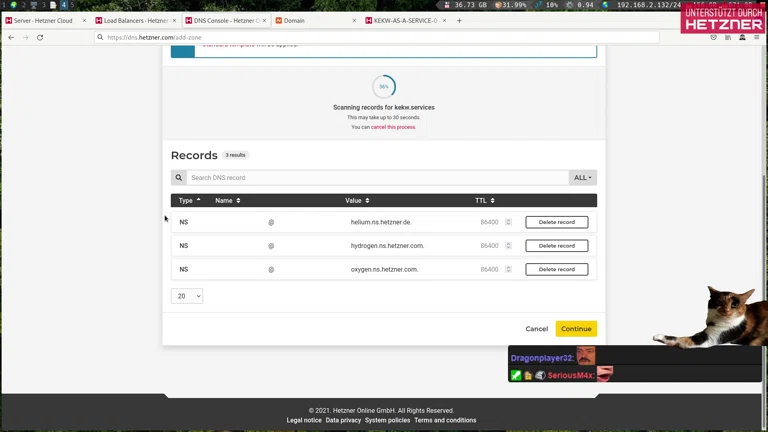Screen dimensions: 768x432
Task: Click the @ name in the hydrogen row
Action: tap(271, 246)
